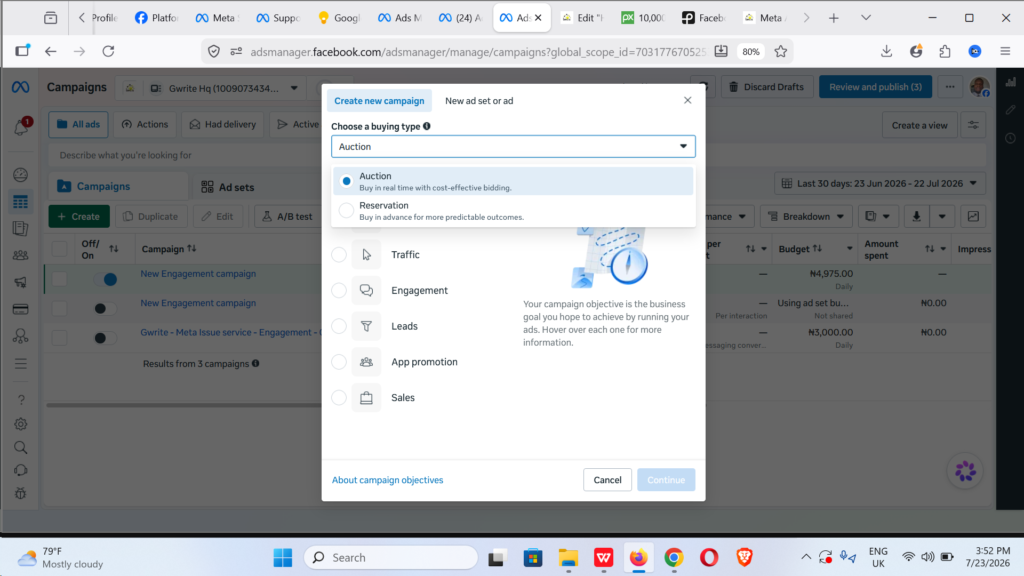Open the megaphone advertising icon in sidebar
This screenshot has width=1024, height=576.
21,282
